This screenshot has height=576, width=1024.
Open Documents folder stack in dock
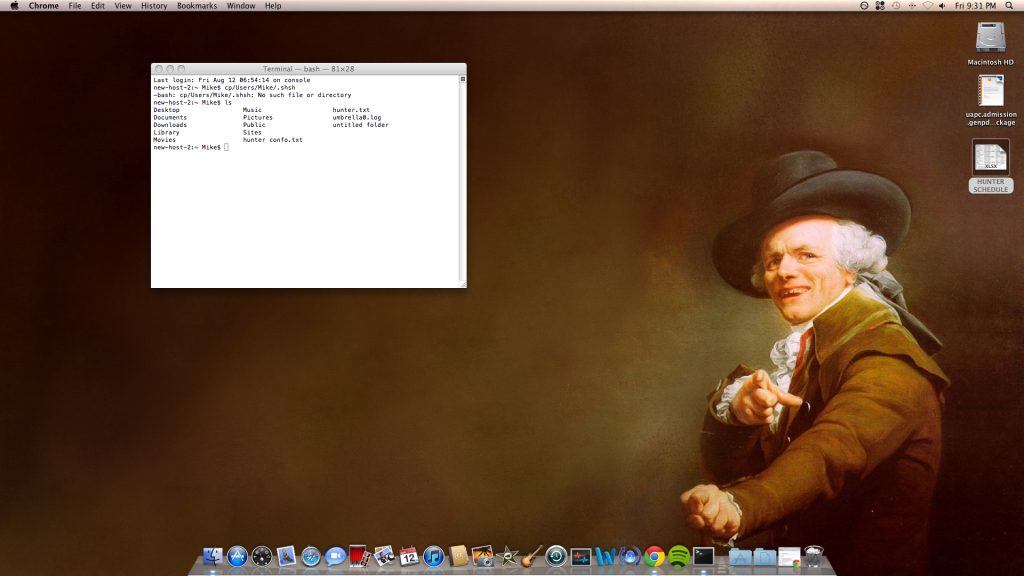(x=765, y=557)
